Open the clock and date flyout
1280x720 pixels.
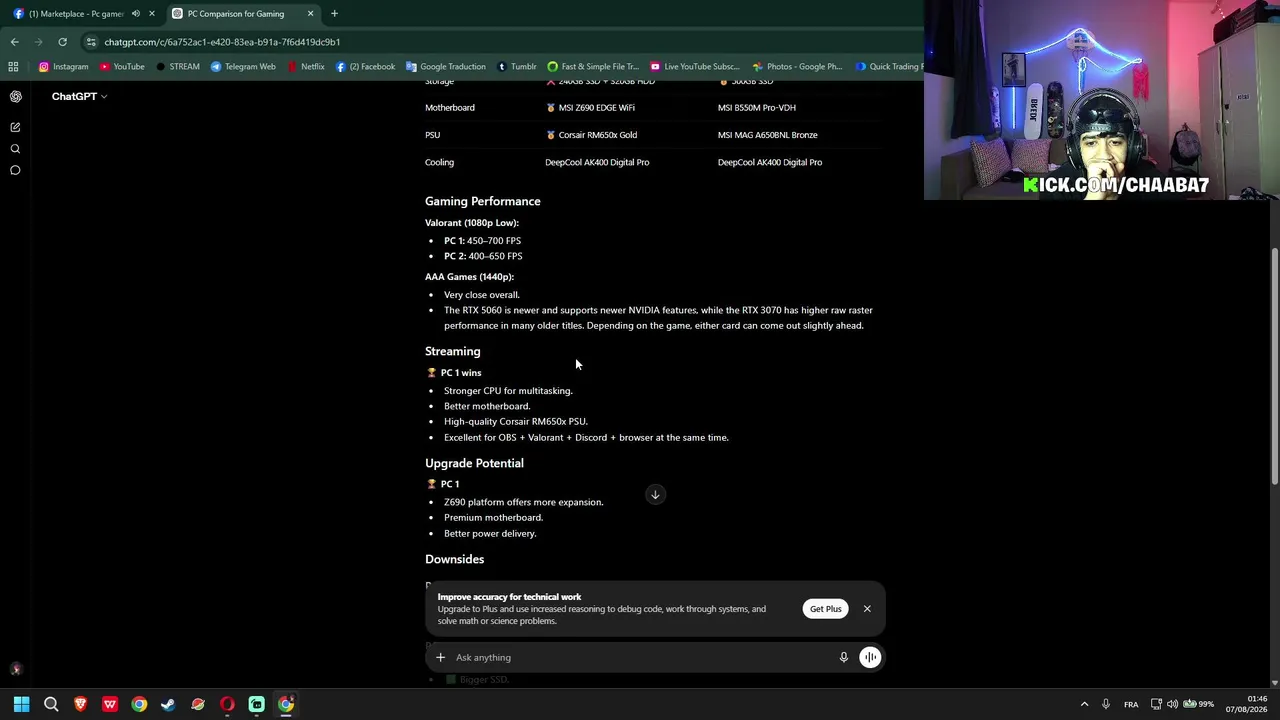click(x=1246, y=704)
